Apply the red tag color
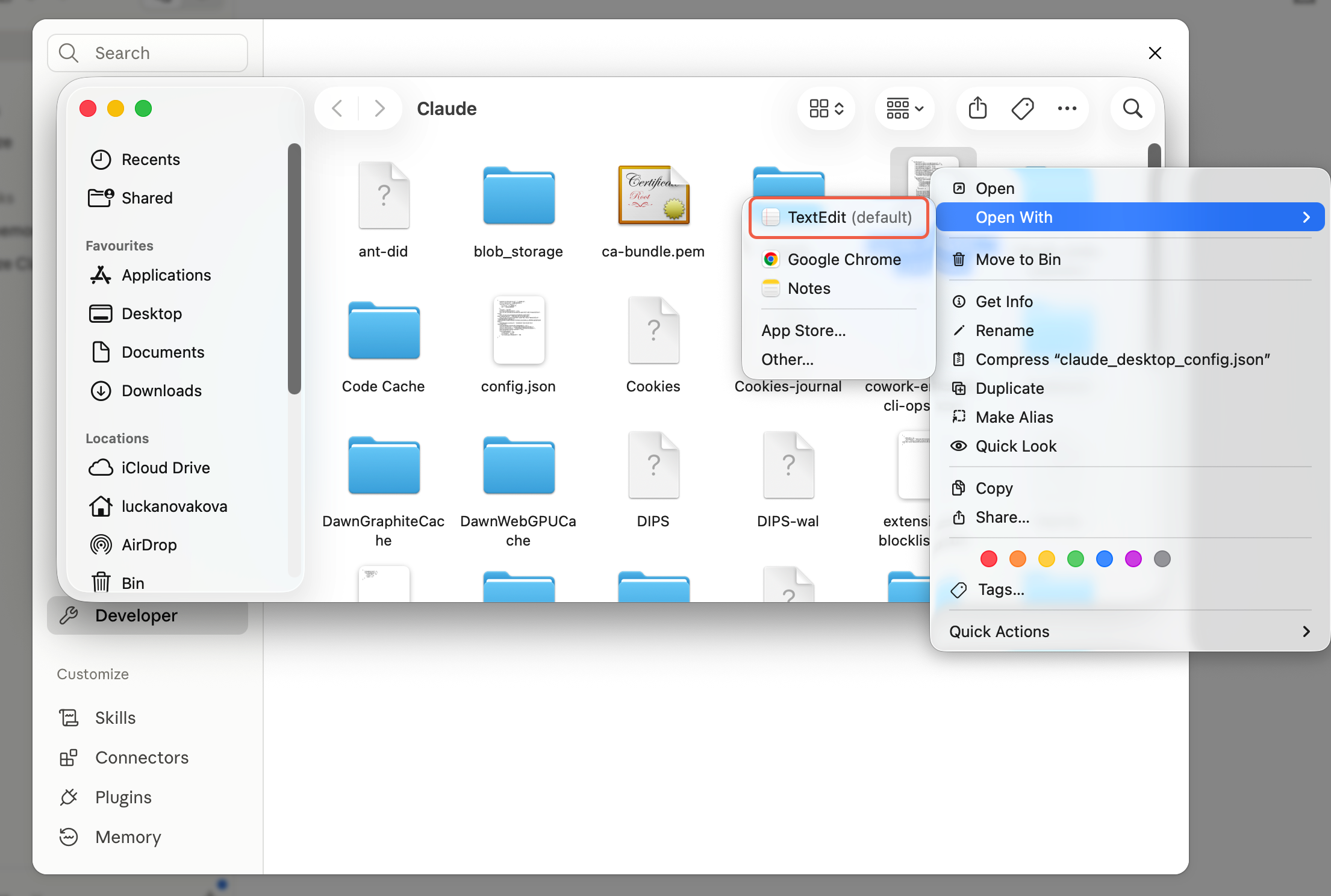The height and width of the screenshot is (896, 1331). coord(989,559)
